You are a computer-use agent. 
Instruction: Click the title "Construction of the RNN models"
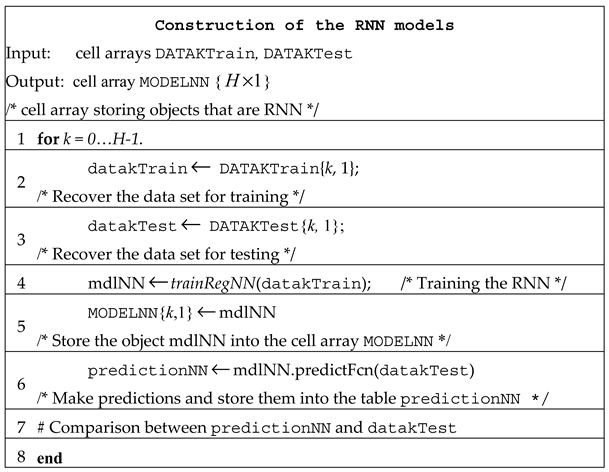(306, 24)
